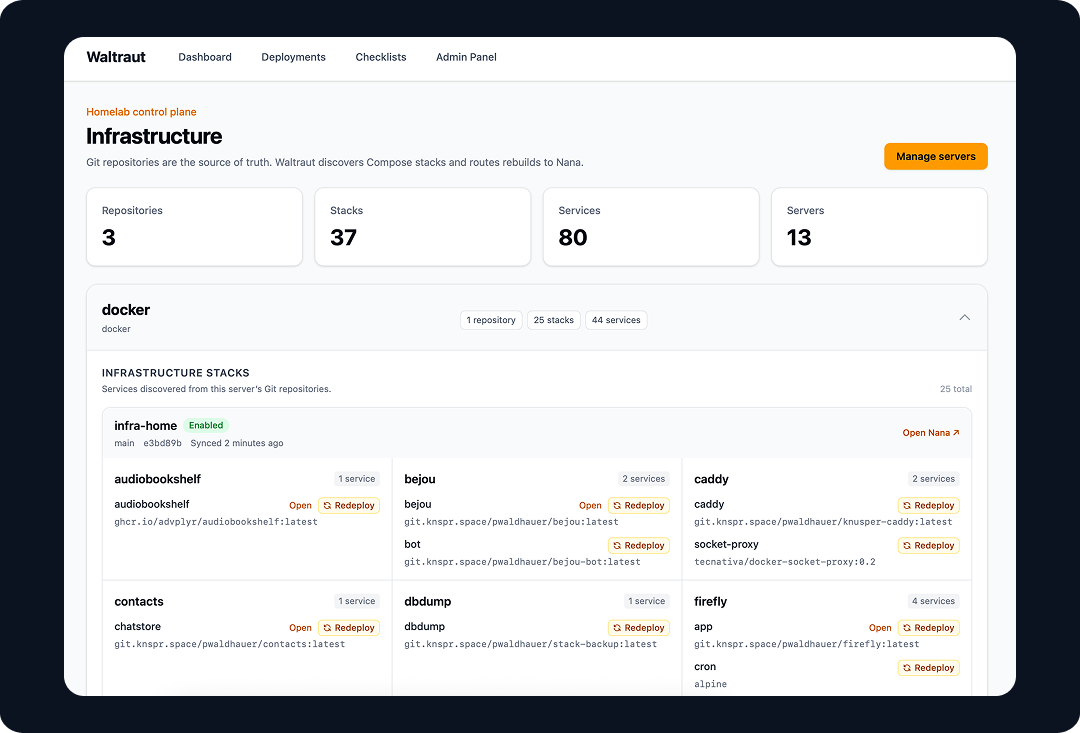Click the 'Synced 2 minutes ago' text
Viewport: 1080px width, 733px height.
point(237,443)
